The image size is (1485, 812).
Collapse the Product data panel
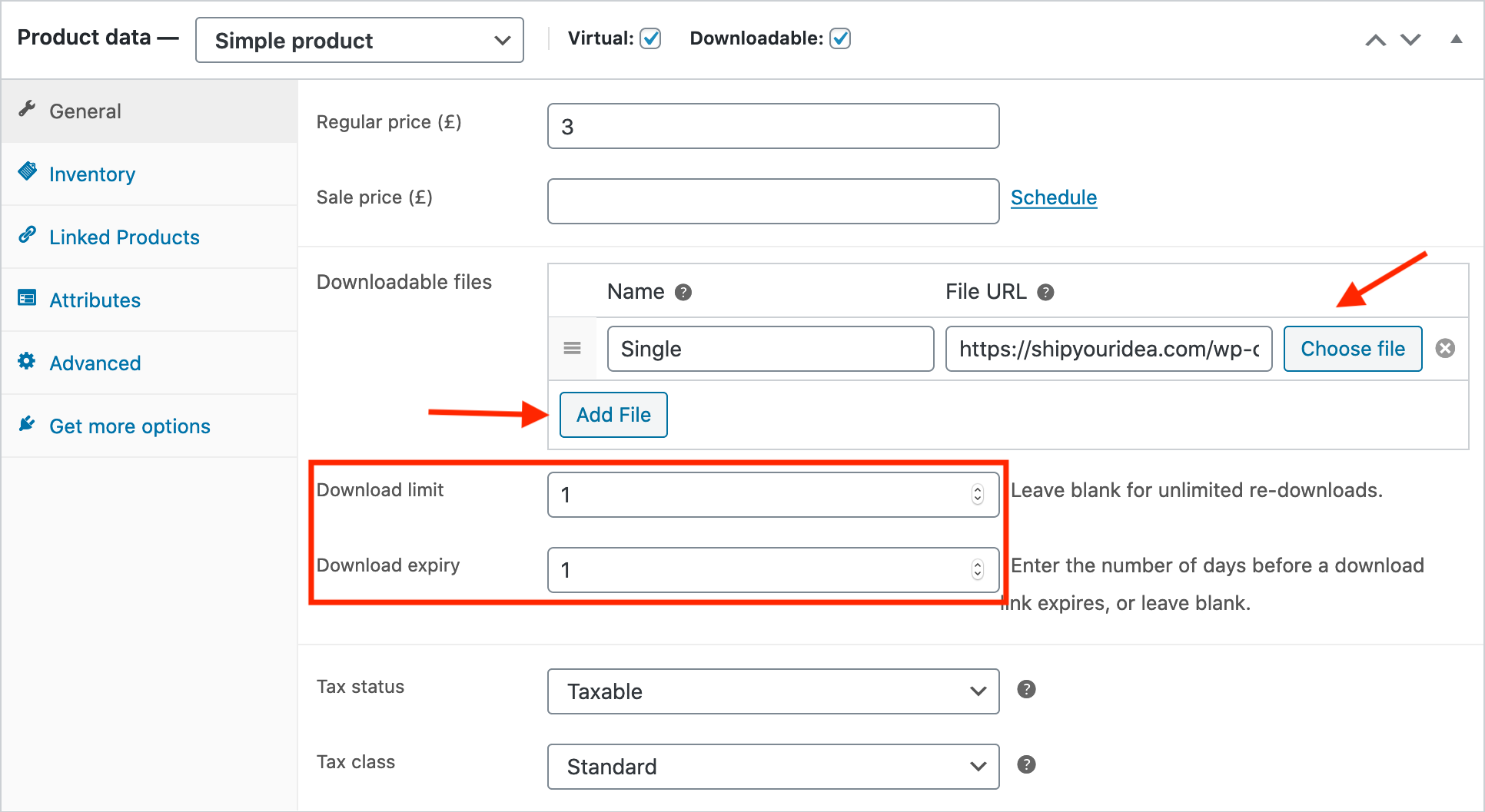(x=1457, y=39)
